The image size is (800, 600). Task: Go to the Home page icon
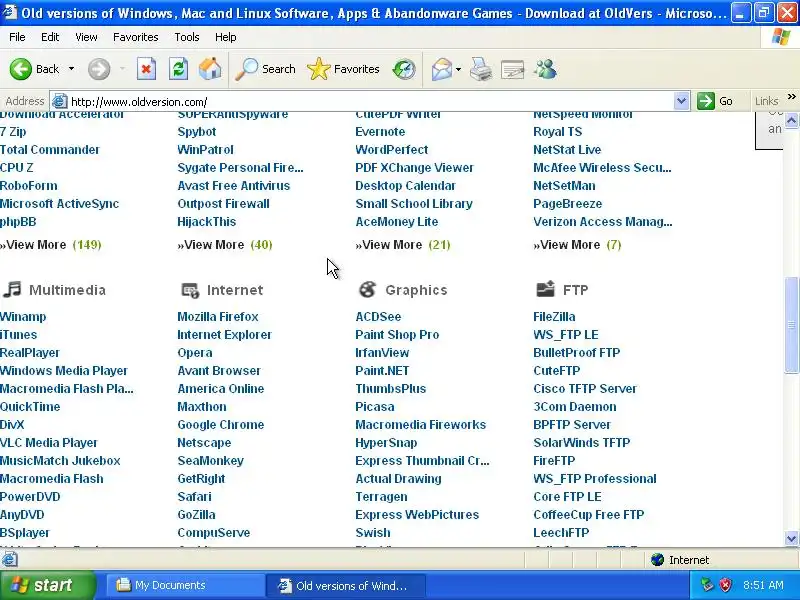(210, 69)
